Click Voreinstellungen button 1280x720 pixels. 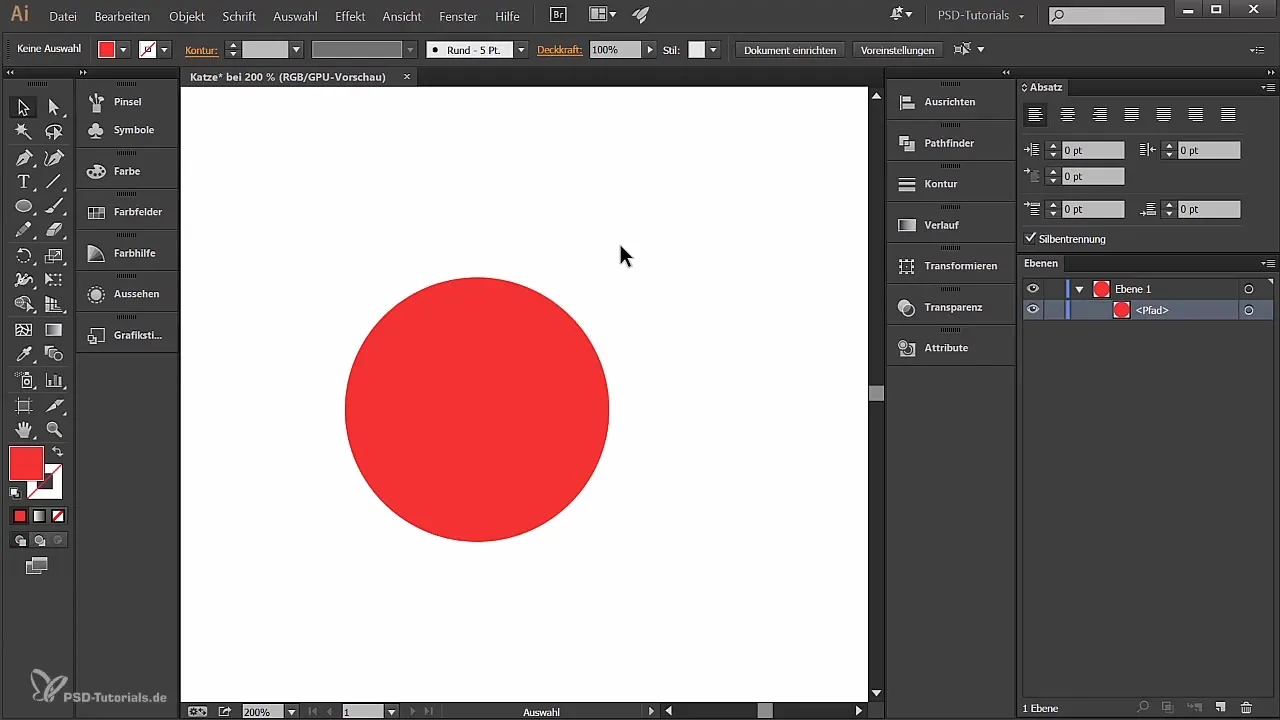897,49
